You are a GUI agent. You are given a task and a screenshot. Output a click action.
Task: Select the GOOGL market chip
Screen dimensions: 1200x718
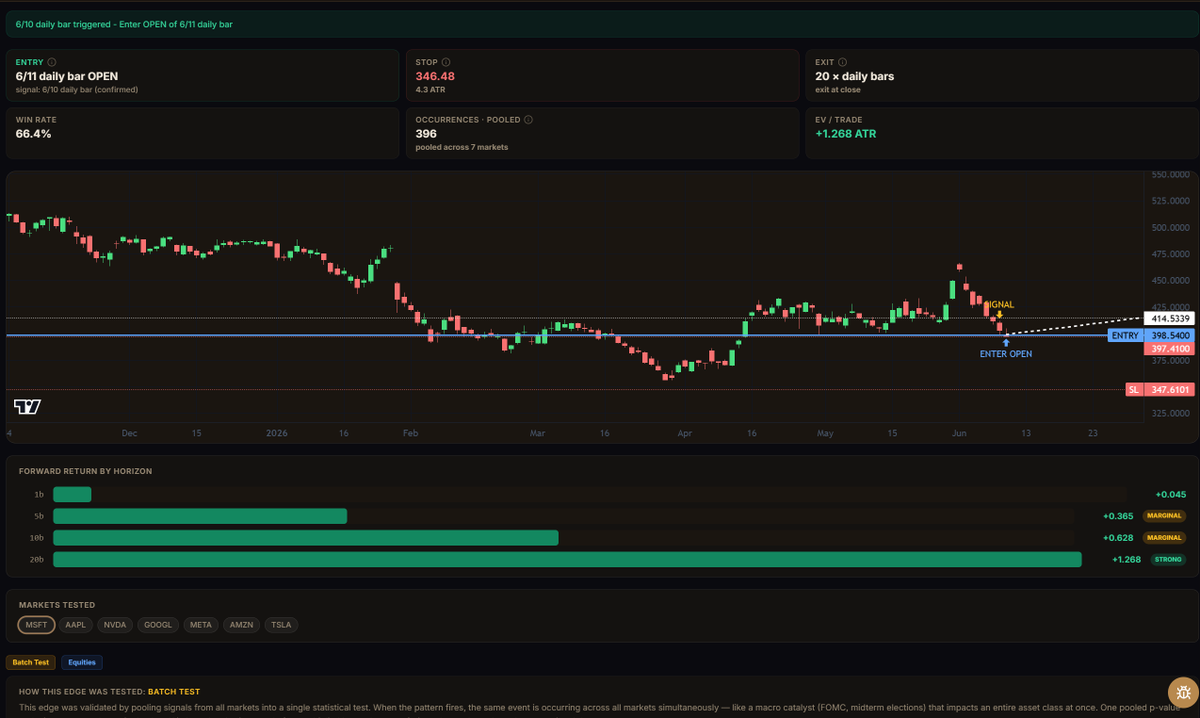click(x=157, y=625)
